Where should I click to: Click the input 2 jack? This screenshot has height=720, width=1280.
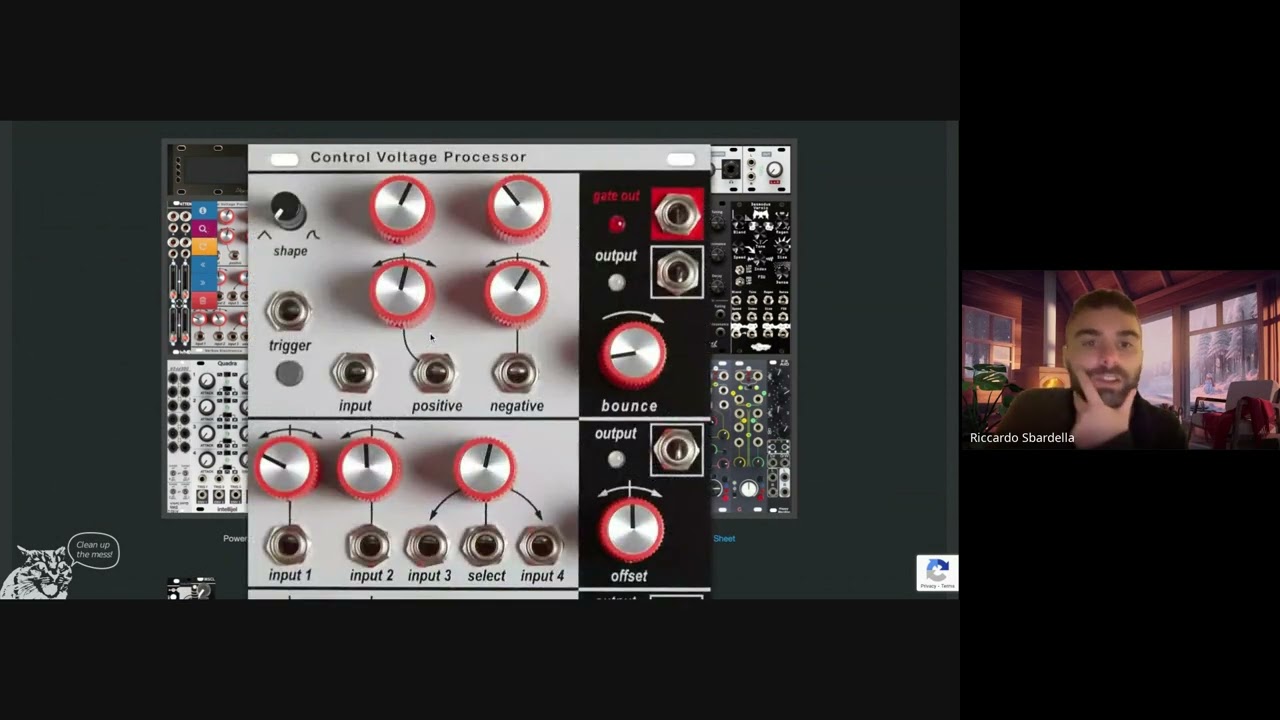tap(369, 545)
